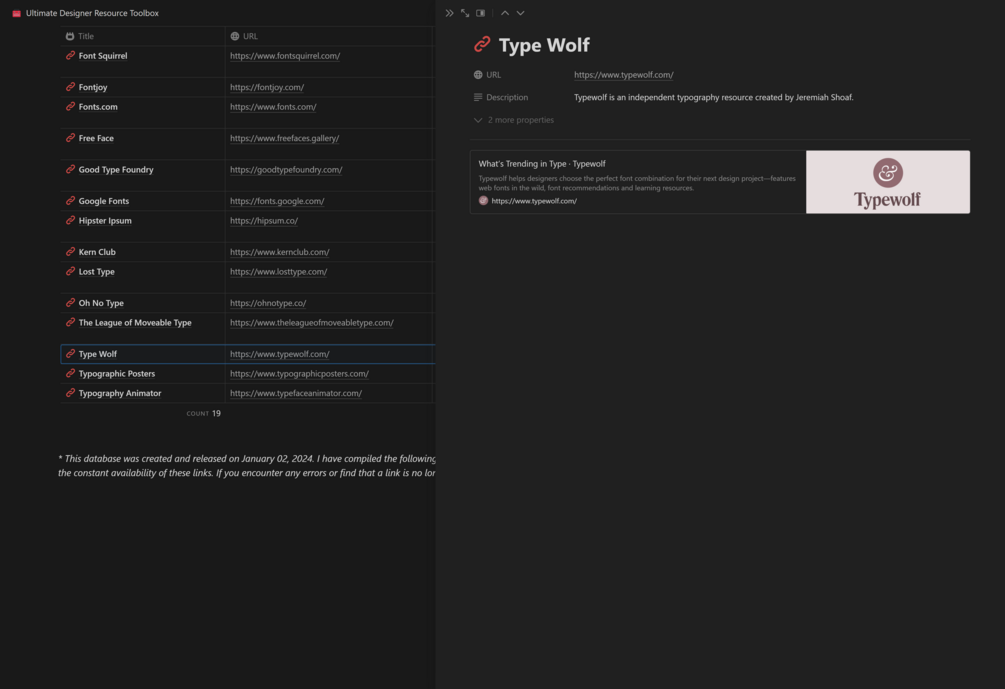Open Type Wolf page in full view

465,13
